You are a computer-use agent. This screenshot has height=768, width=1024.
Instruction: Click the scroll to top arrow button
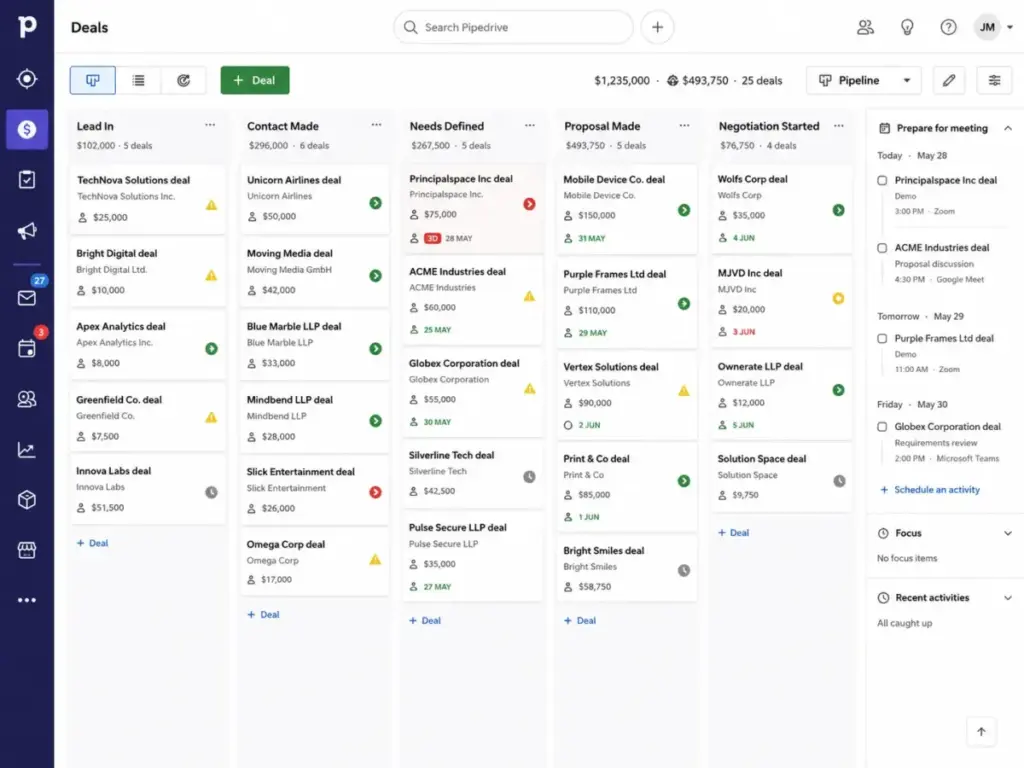click(981, 731)
